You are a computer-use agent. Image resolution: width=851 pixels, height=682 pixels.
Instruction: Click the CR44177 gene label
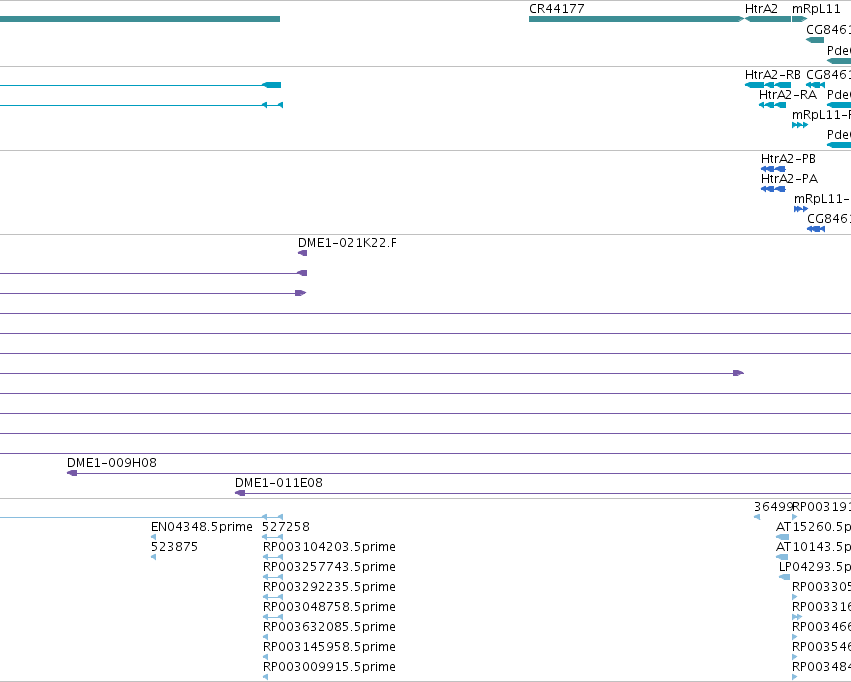coord(556,9)
